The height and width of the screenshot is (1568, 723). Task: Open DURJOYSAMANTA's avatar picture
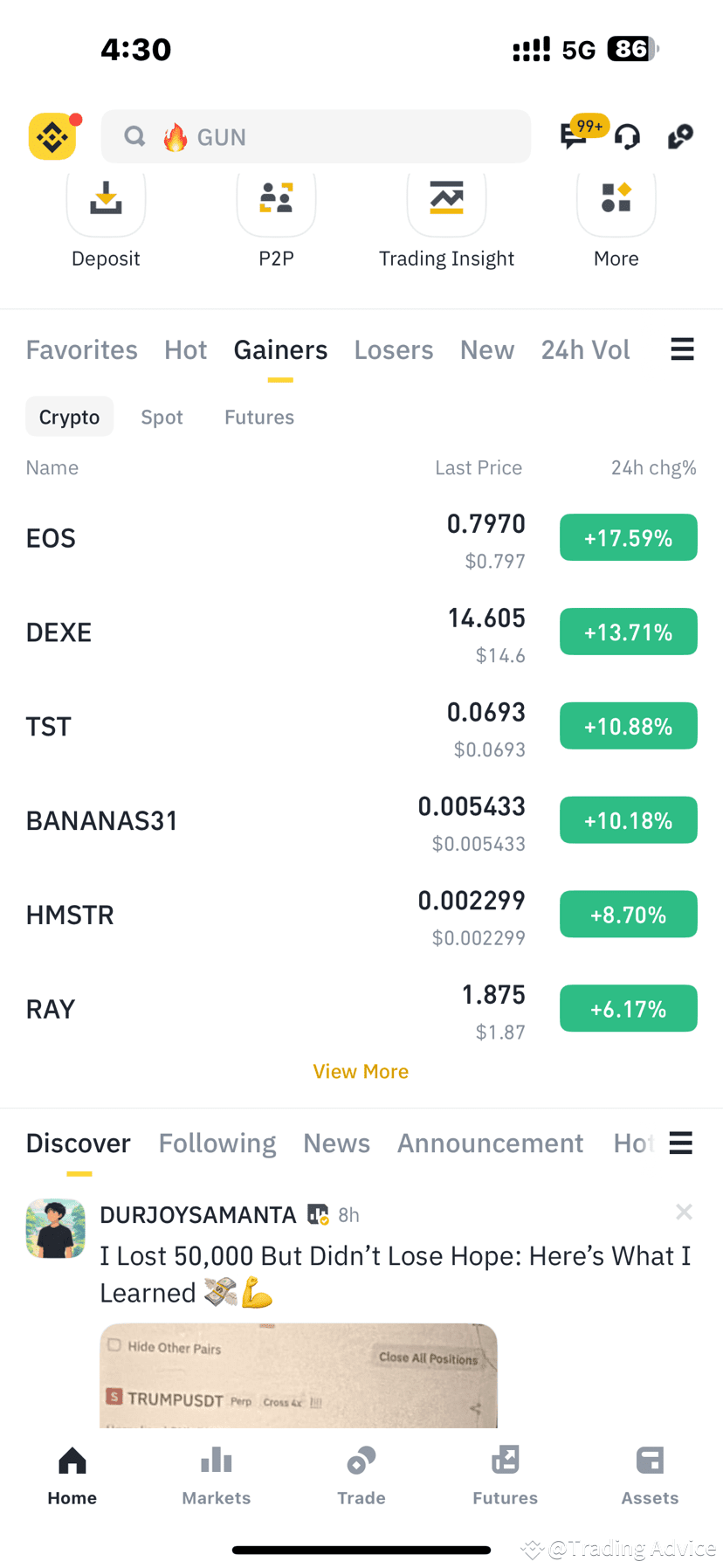click(x=56, y=1228)
